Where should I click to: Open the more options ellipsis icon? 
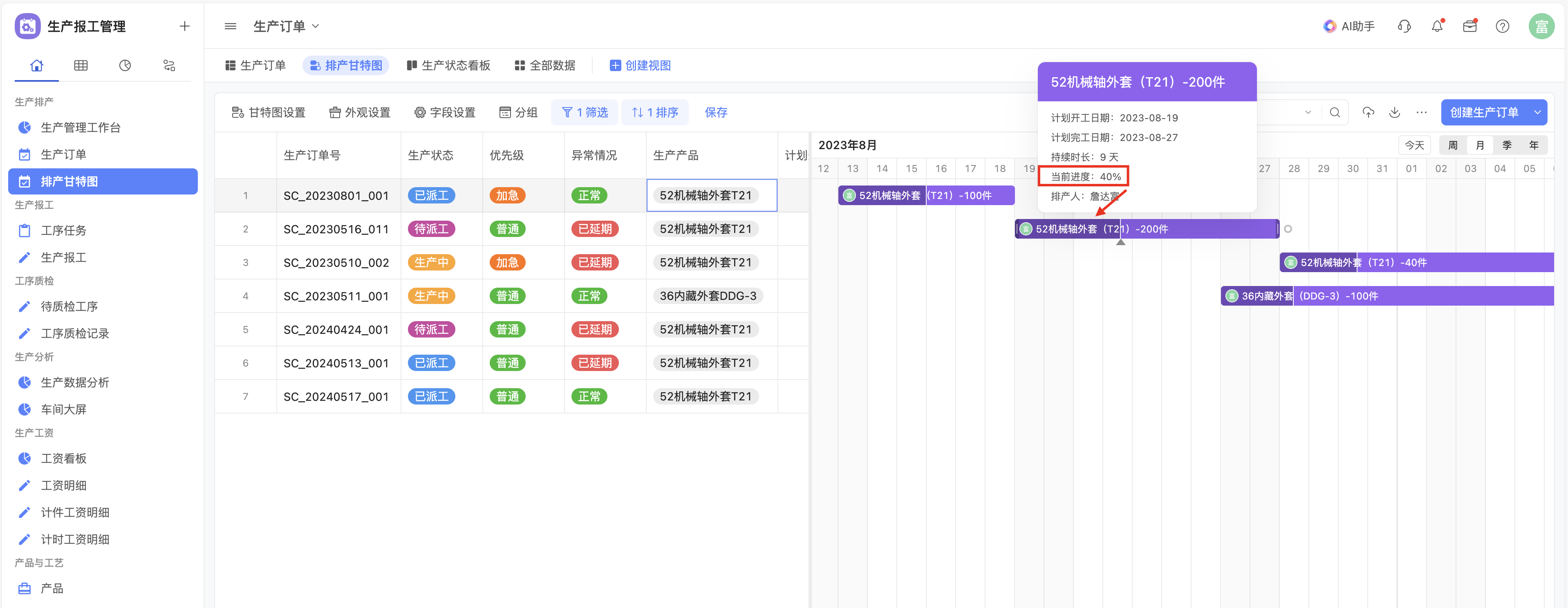click(x=1421, y=113)
